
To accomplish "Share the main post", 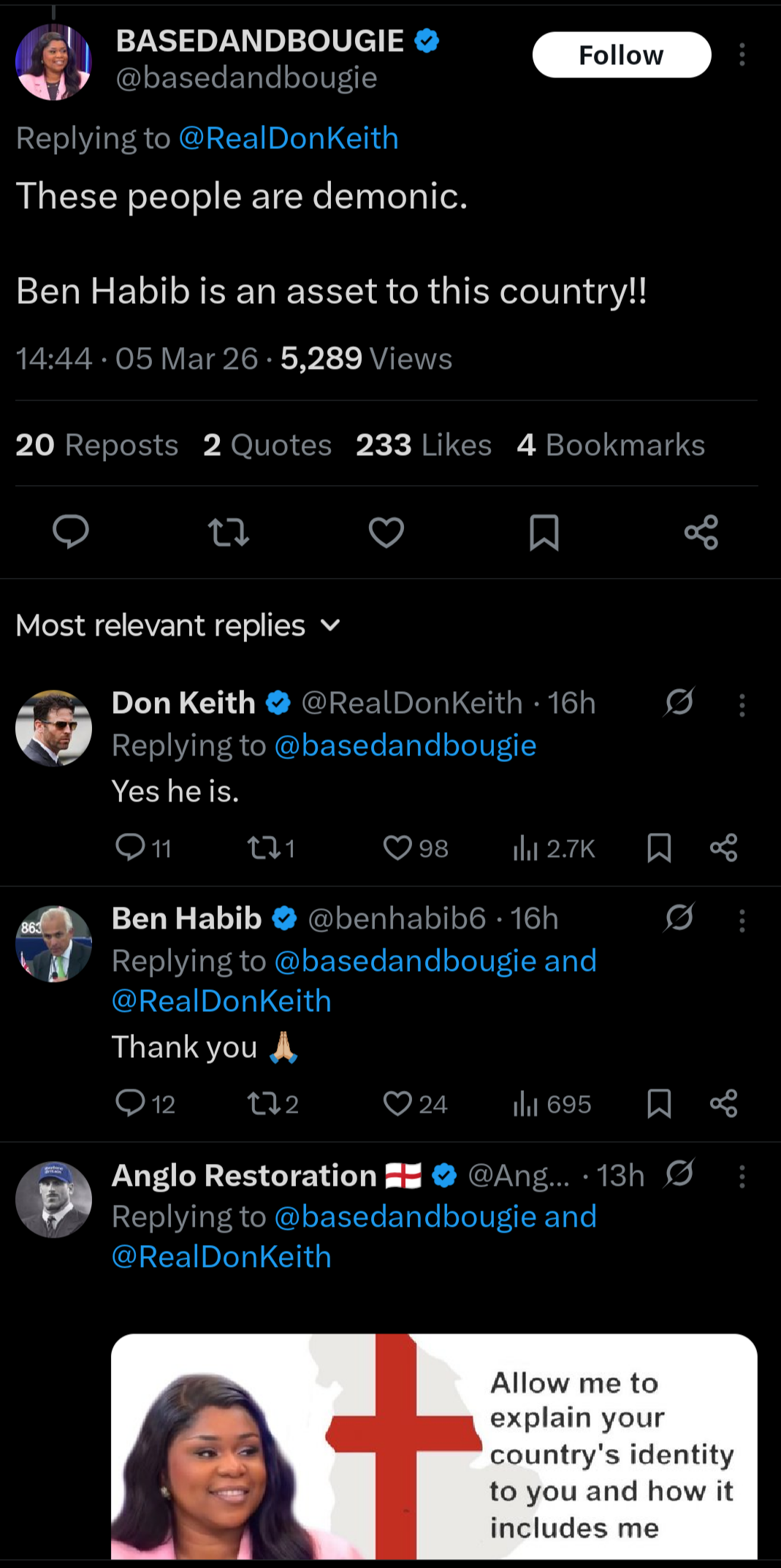I will coord(701,531).
